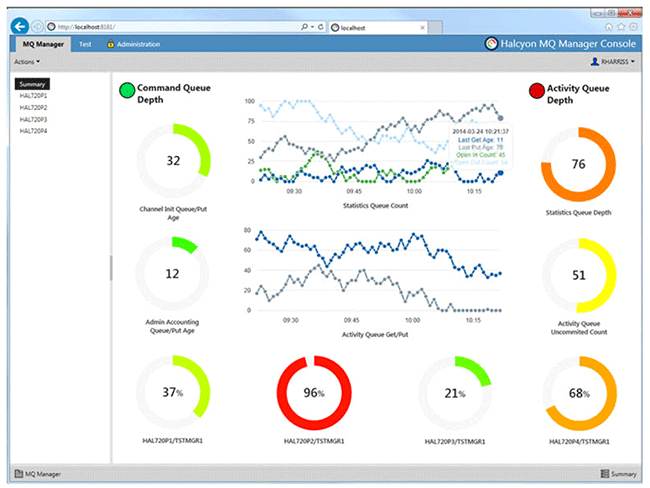Image resolution: width=650 pixels, height=488 pixels.
Task: Click the search magnifier in address bar
Action: pos(305,27)
